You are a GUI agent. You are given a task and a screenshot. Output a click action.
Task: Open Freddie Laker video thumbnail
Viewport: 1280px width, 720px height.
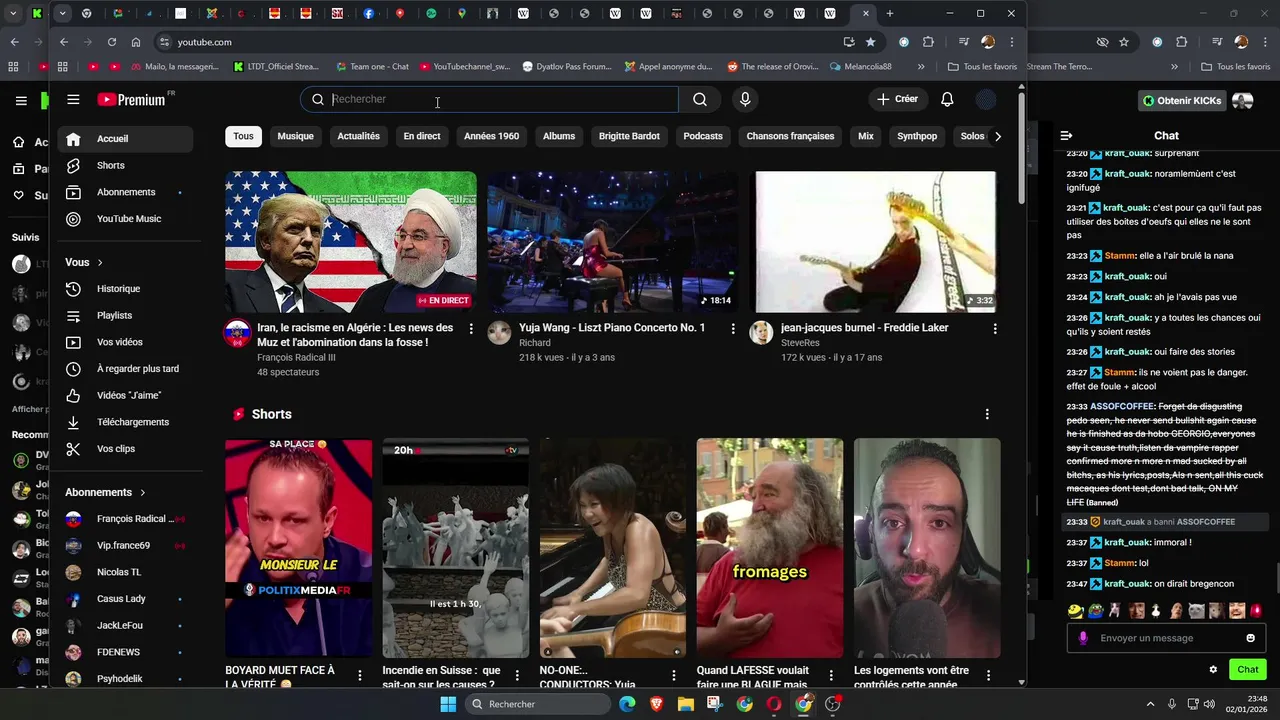[x=875, y=242]
